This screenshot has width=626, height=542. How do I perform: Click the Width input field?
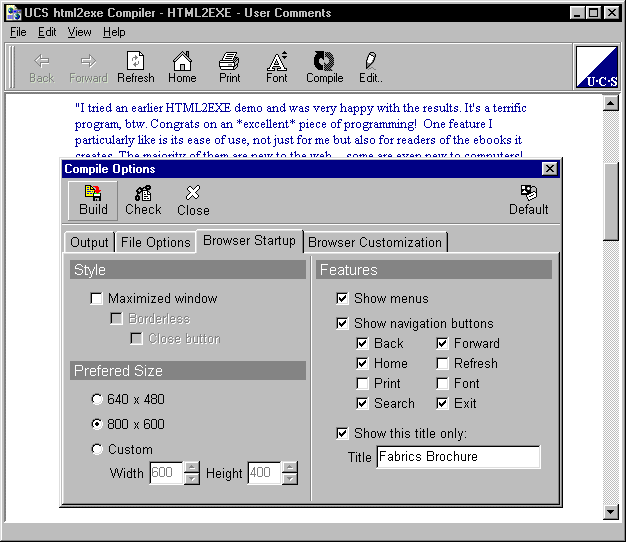pos(166,473)
